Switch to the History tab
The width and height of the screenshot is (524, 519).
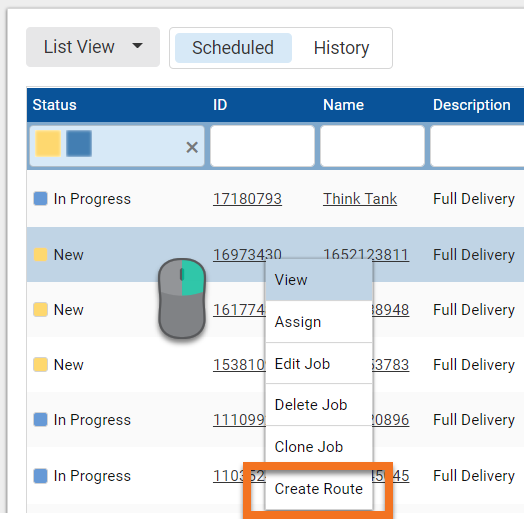coord(341,48)
